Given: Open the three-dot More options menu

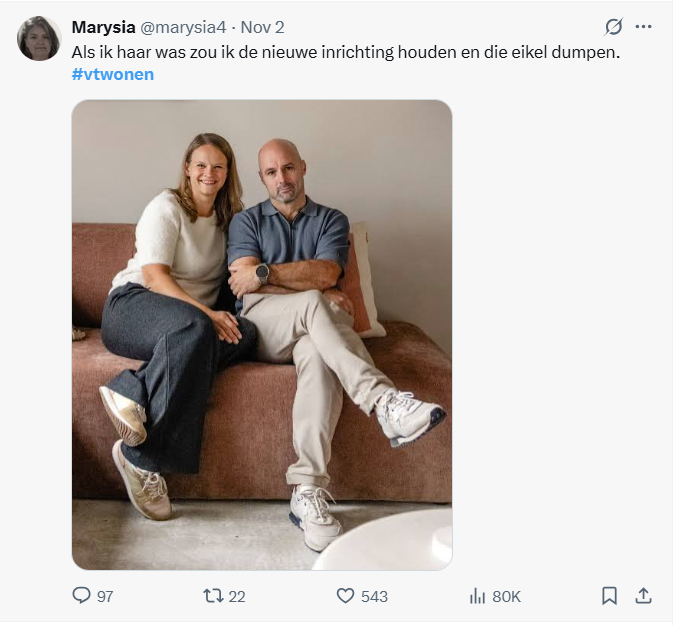Looking at the screenshot, I should (644, 27).
